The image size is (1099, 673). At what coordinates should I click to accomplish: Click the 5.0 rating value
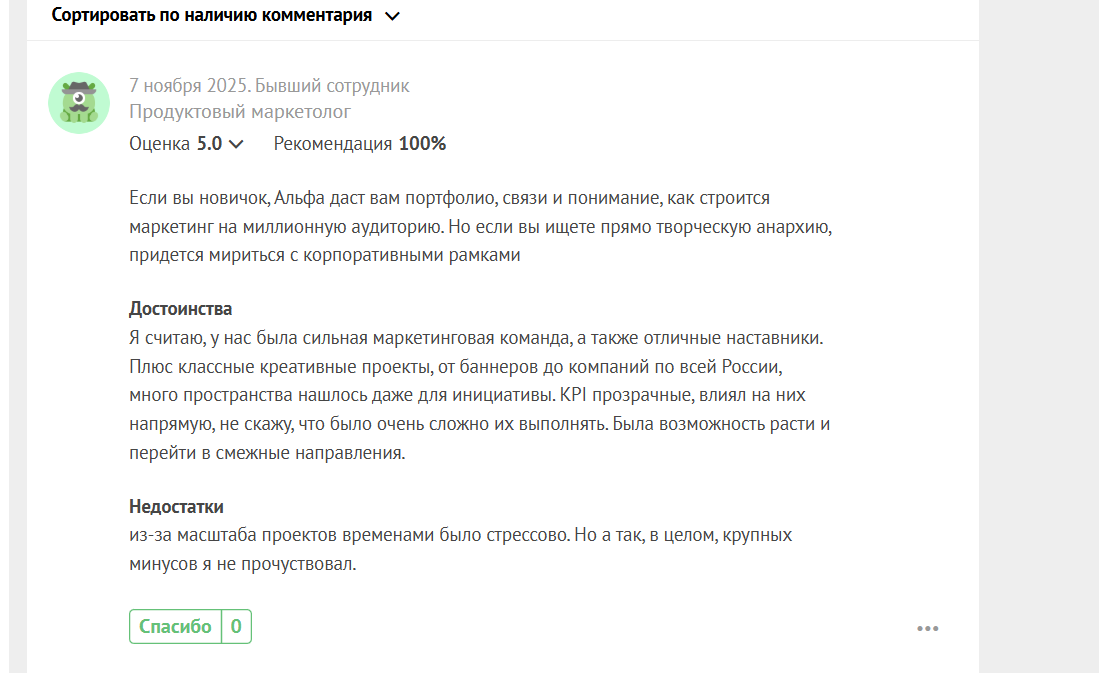tap(209, 144)
